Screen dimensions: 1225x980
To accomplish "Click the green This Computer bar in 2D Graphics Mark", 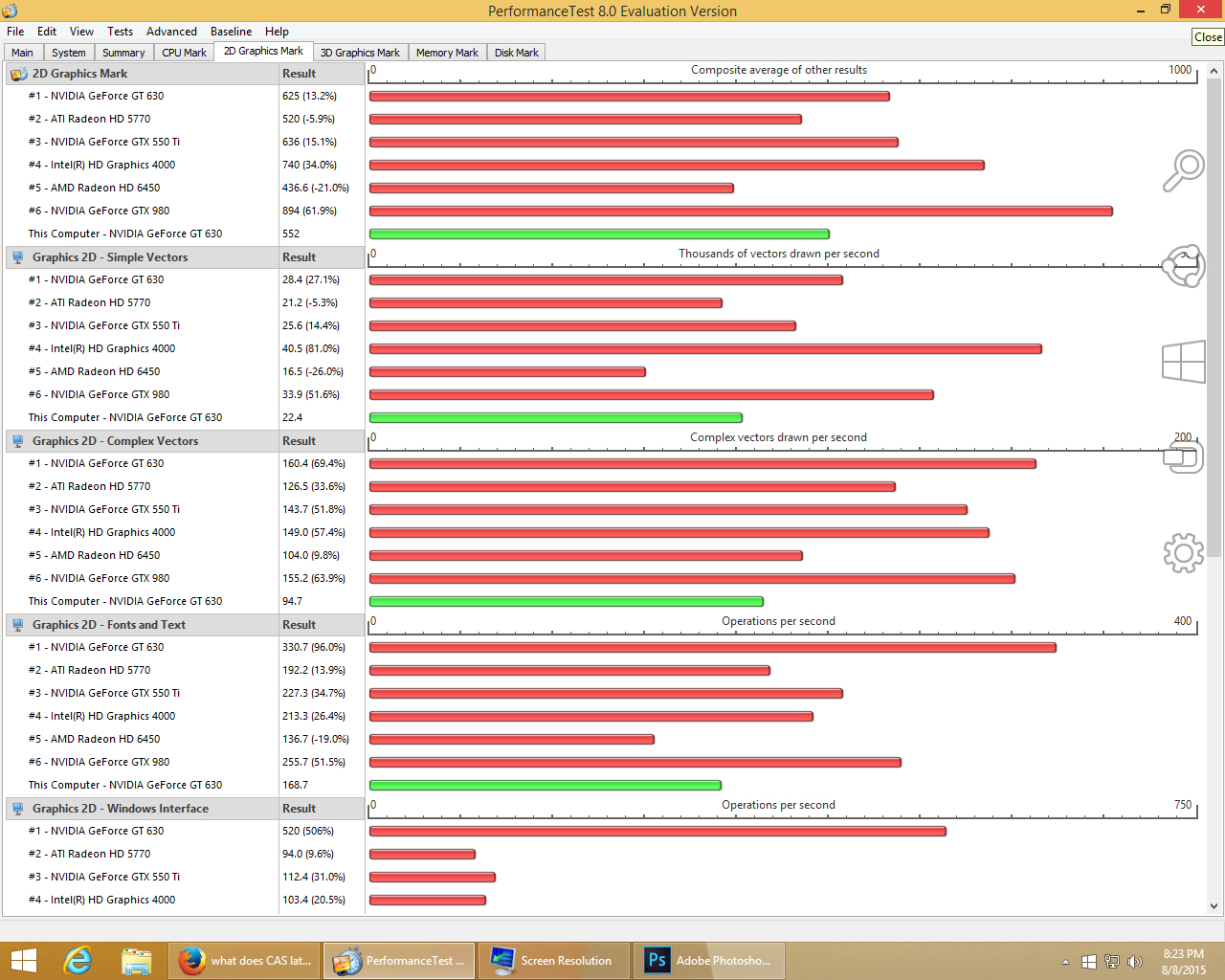I will pyautogui.click(x=599, y=234).
